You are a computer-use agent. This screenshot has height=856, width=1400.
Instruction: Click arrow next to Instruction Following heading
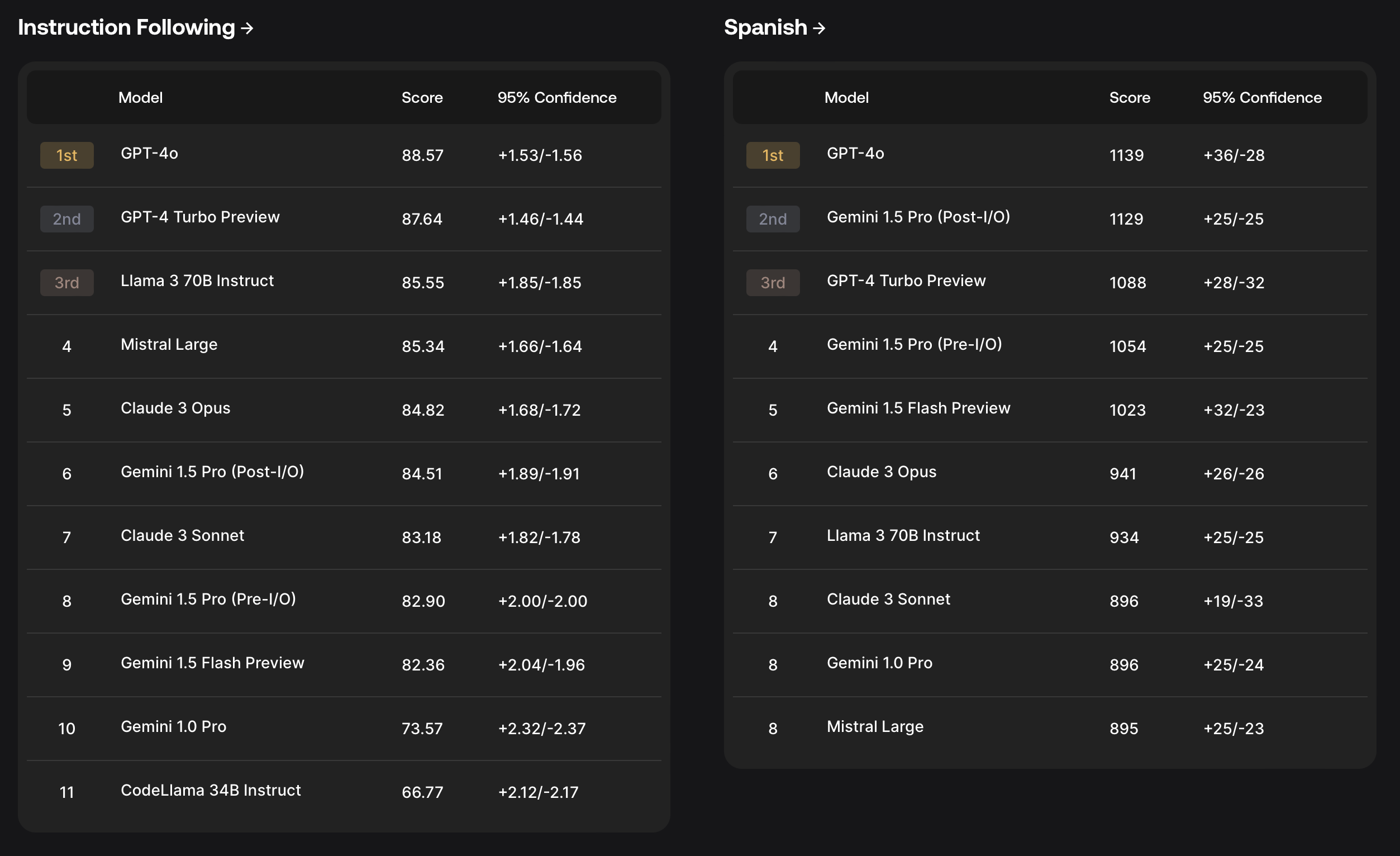(246, 28)
